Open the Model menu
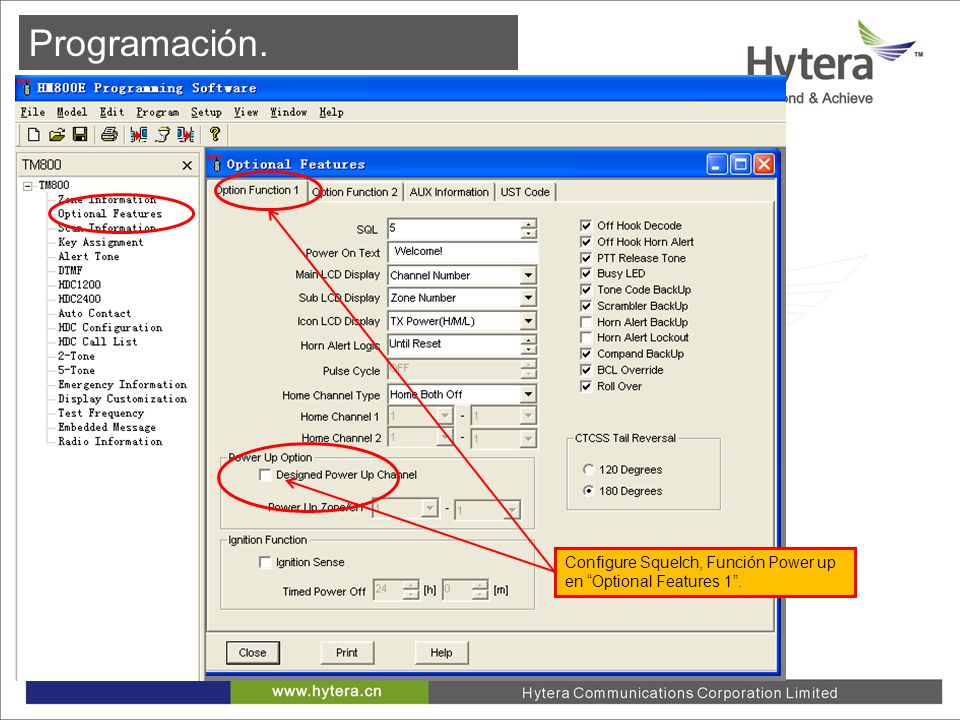960x720 pixels. point(72,112)
